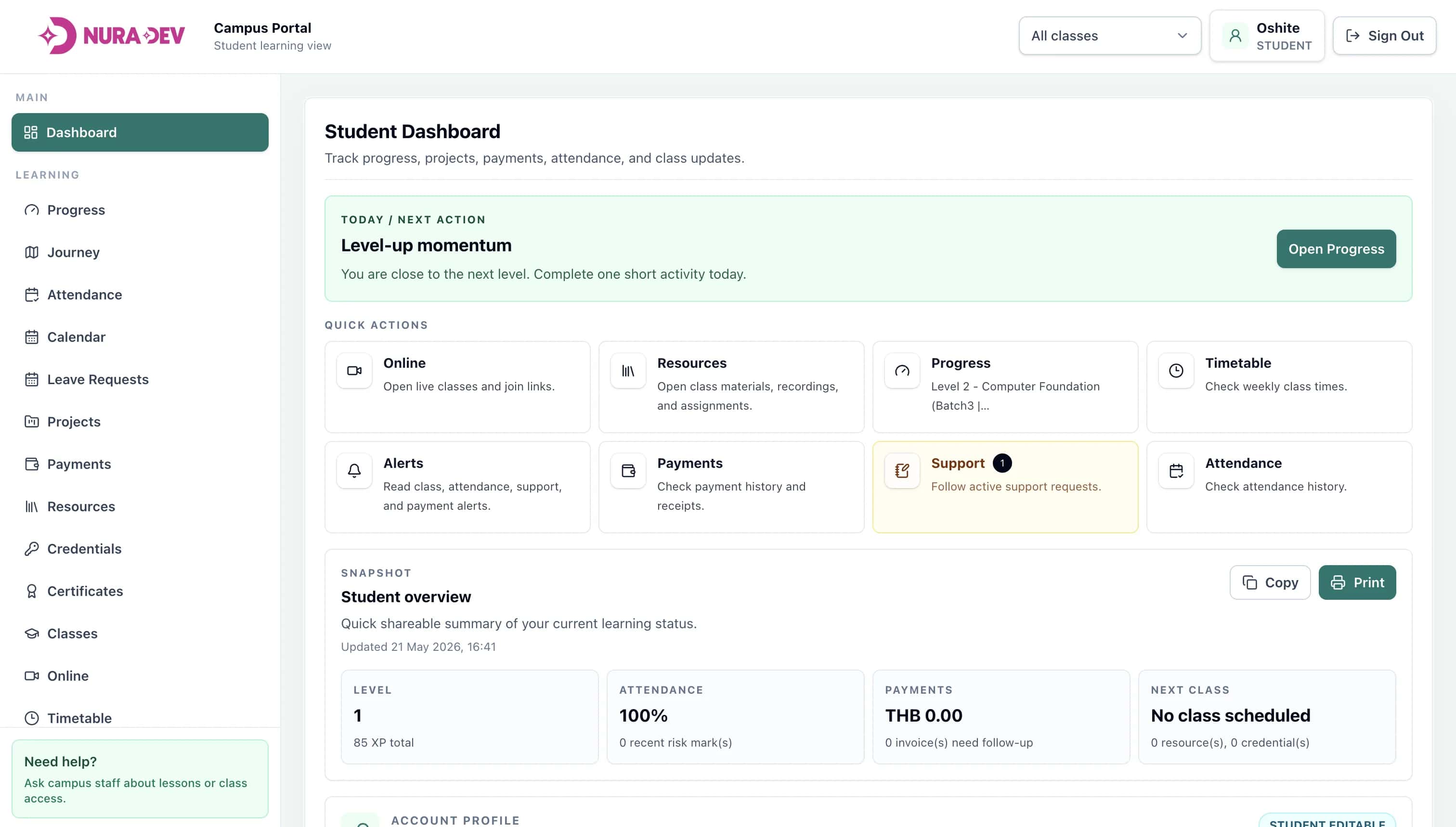
Task: Open the Timetable quick action card
Action: click(x=1279, y=387)
